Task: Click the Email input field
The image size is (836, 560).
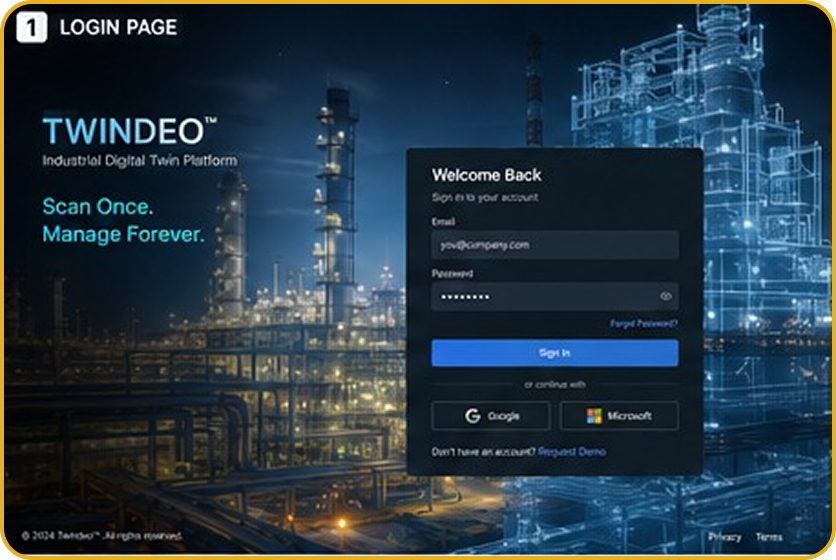Action: [x=554, y=245]
